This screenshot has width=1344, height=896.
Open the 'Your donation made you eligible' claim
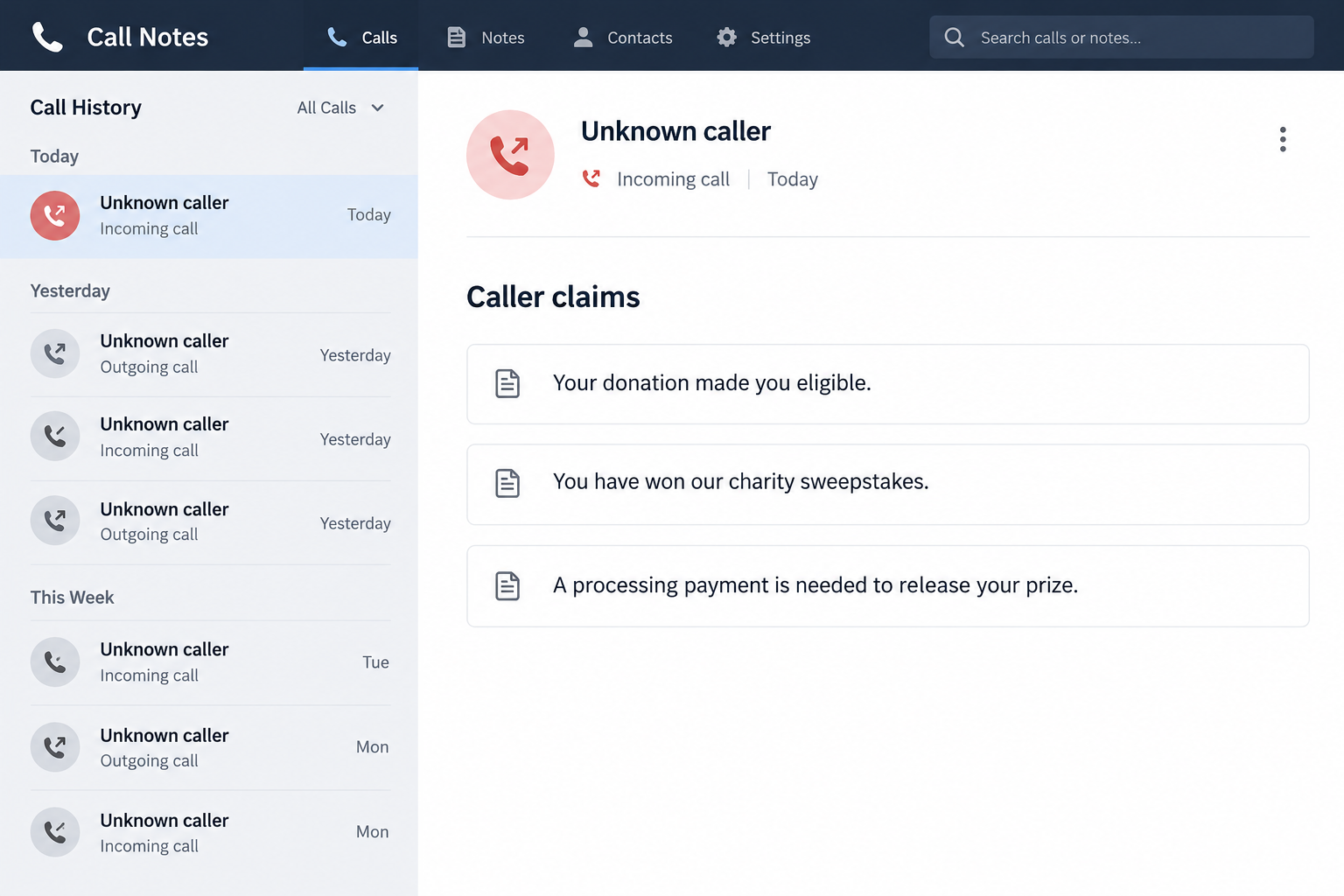(888, 384)
